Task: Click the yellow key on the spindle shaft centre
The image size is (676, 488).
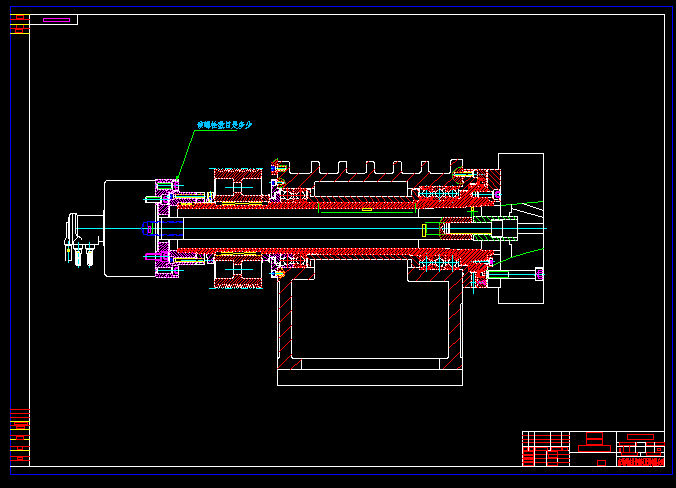Action: click(367, 210)
